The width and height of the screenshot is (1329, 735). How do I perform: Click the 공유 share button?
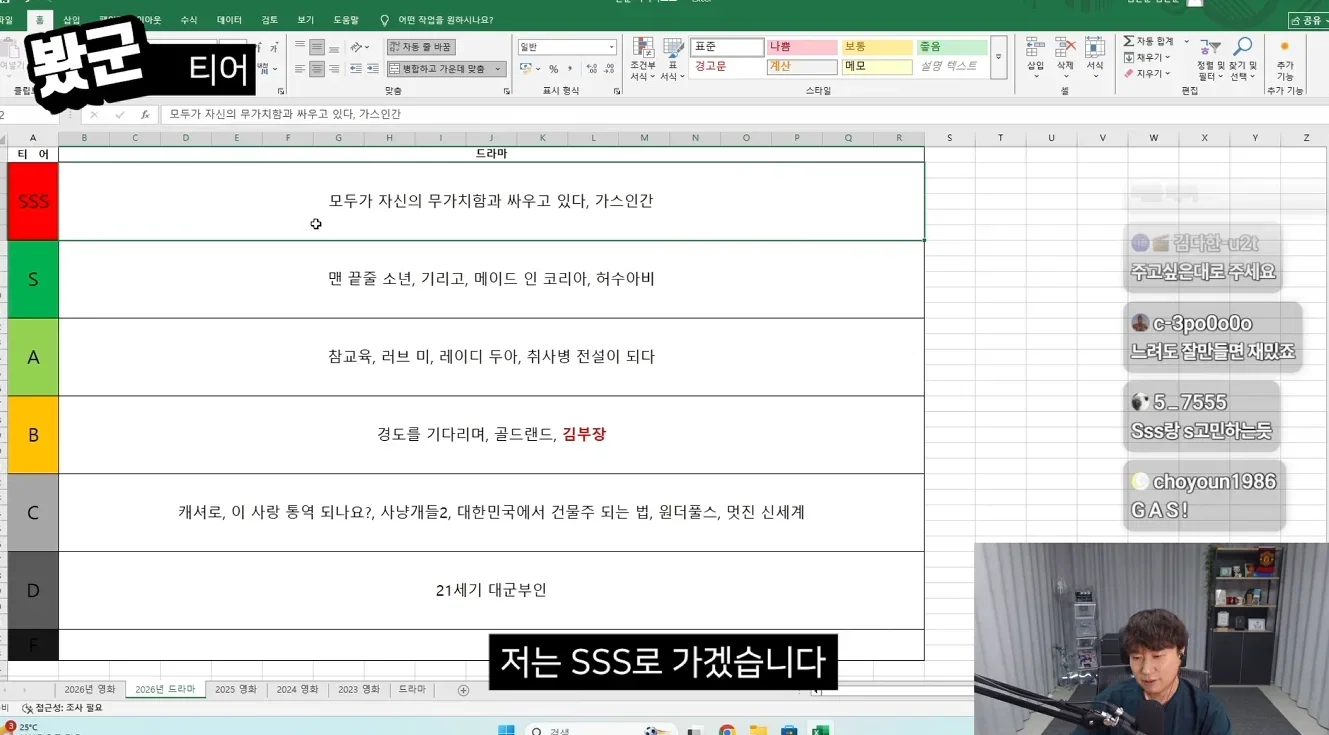point(1308,20)
